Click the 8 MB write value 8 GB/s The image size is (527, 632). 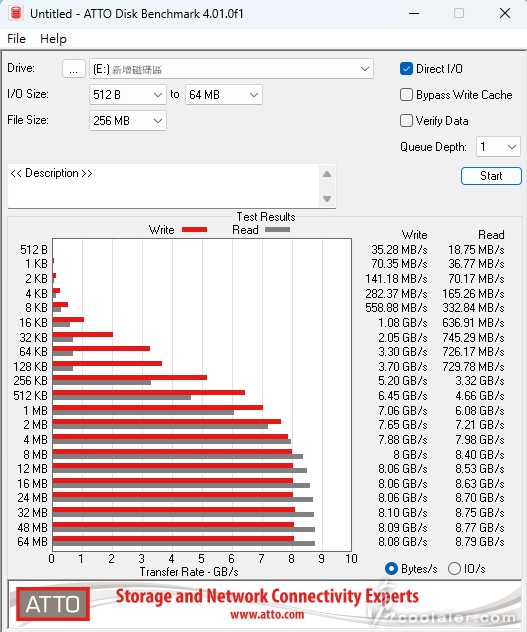410,455
